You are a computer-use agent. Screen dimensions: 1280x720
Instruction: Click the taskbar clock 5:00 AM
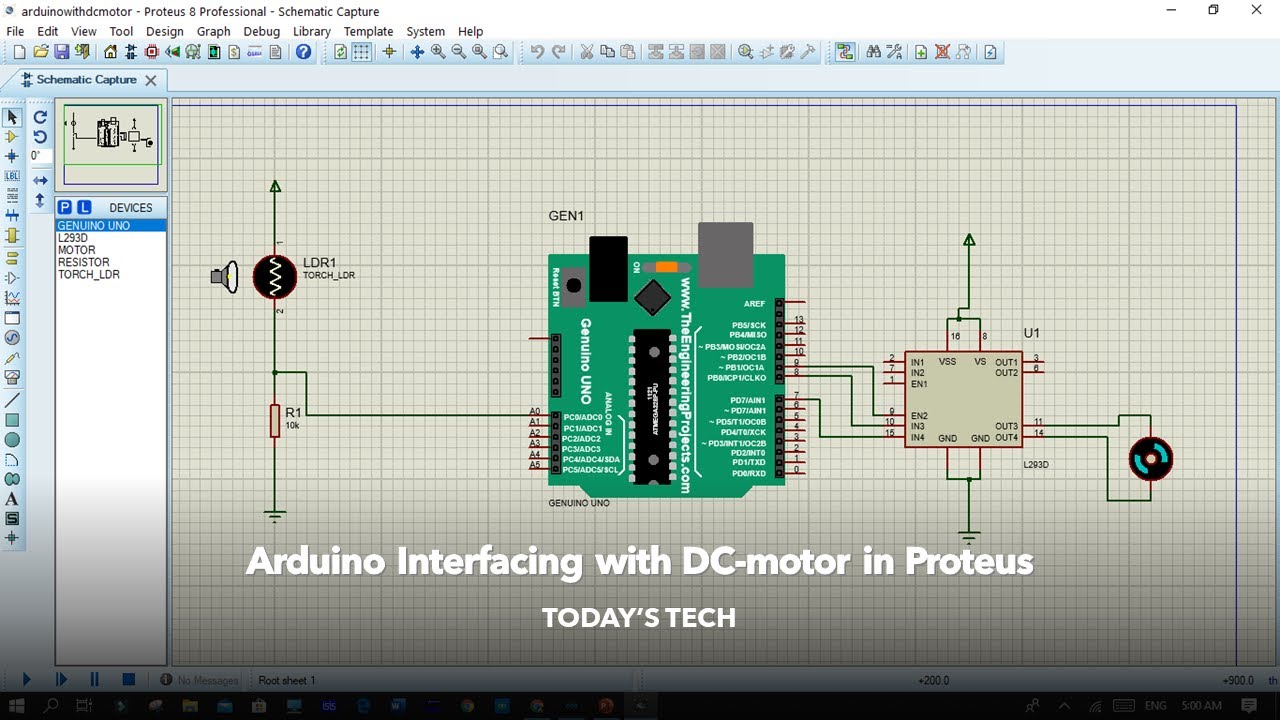point(1201,705)
